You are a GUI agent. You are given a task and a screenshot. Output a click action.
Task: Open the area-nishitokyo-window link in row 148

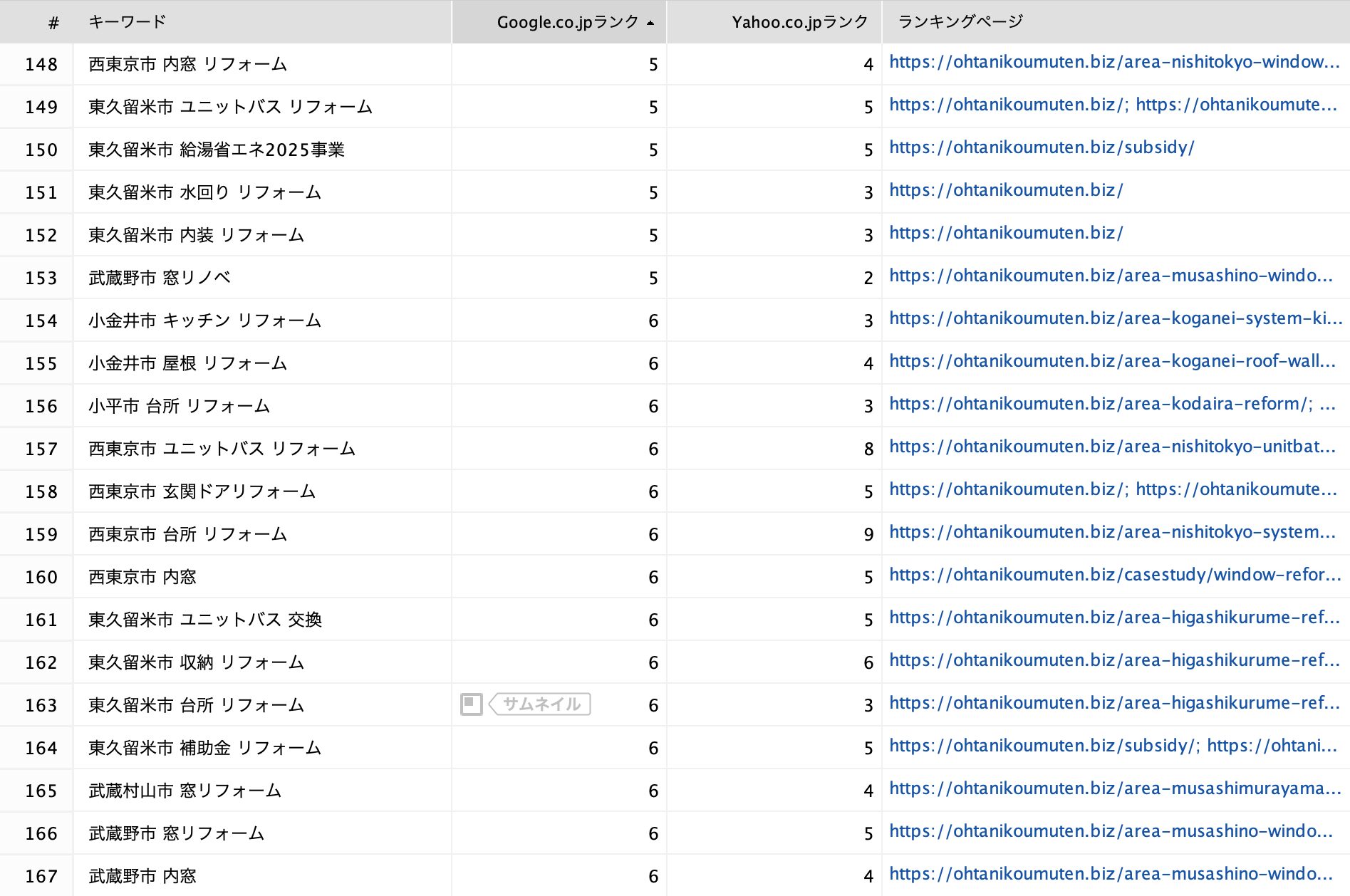[x=1114, y=62]
